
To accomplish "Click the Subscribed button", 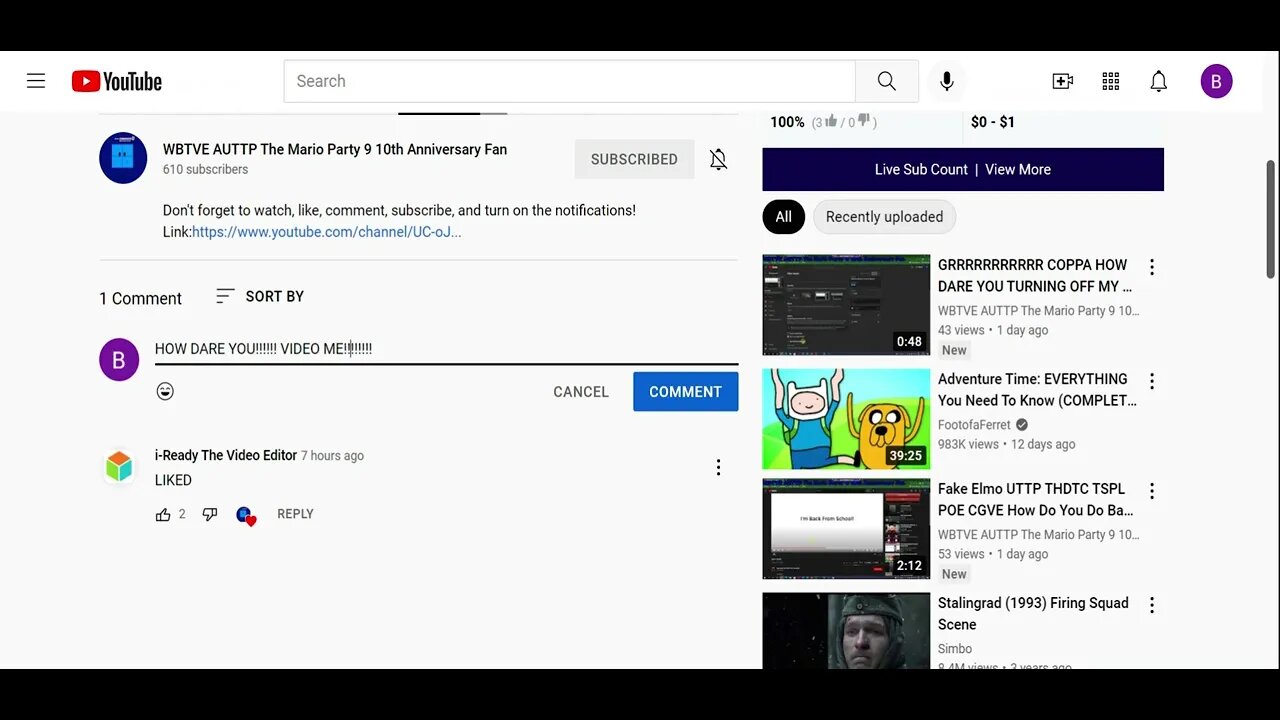I will coord(634,159).
